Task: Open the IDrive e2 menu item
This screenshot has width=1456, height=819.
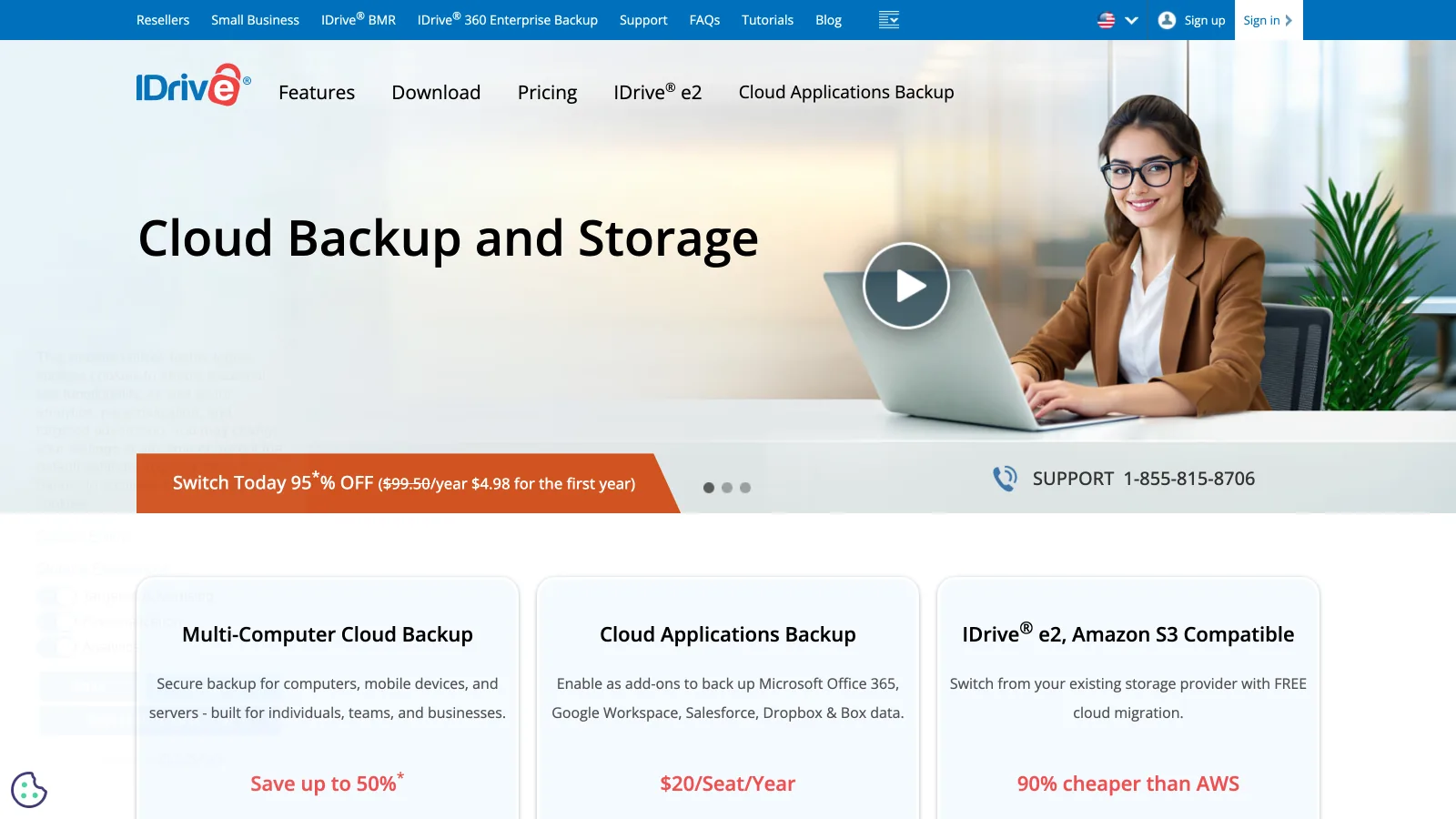Action: (x=658, y=92)
